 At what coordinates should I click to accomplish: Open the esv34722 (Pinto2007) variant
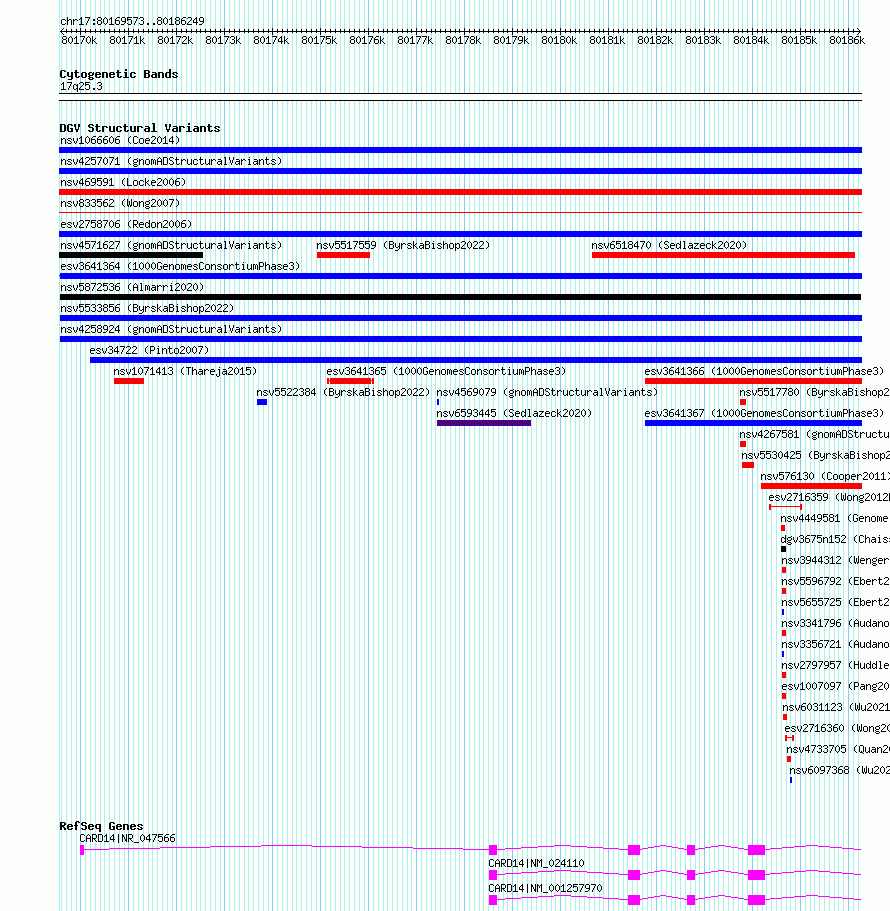[x=149, y=350]
